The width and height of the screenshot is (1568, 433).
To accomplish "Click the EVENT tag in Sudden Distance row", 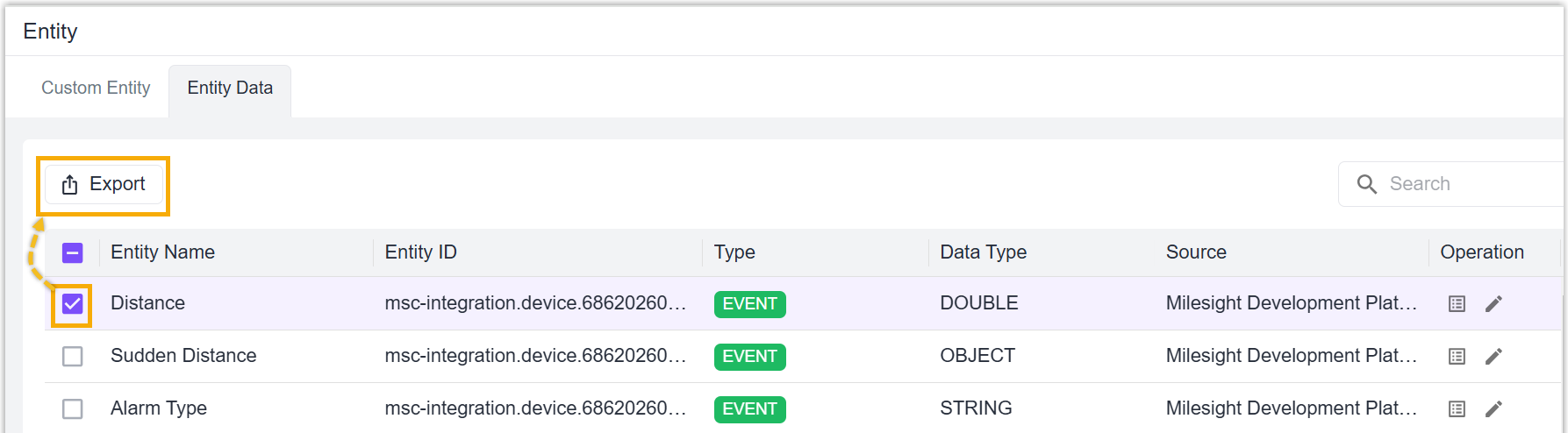I will coord(750,357).
